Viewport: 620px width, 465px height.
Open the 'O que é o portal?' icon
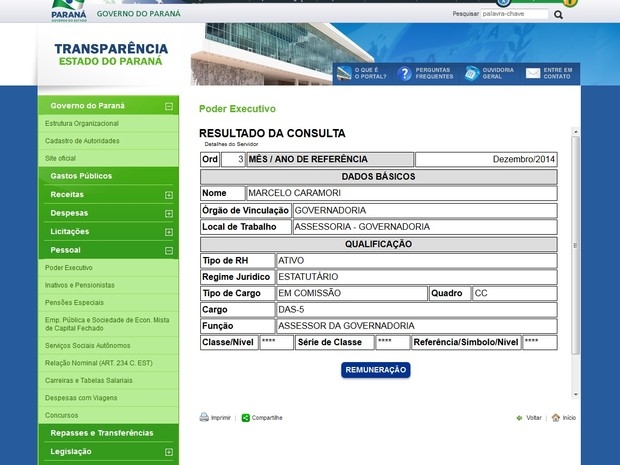point(344,73)
